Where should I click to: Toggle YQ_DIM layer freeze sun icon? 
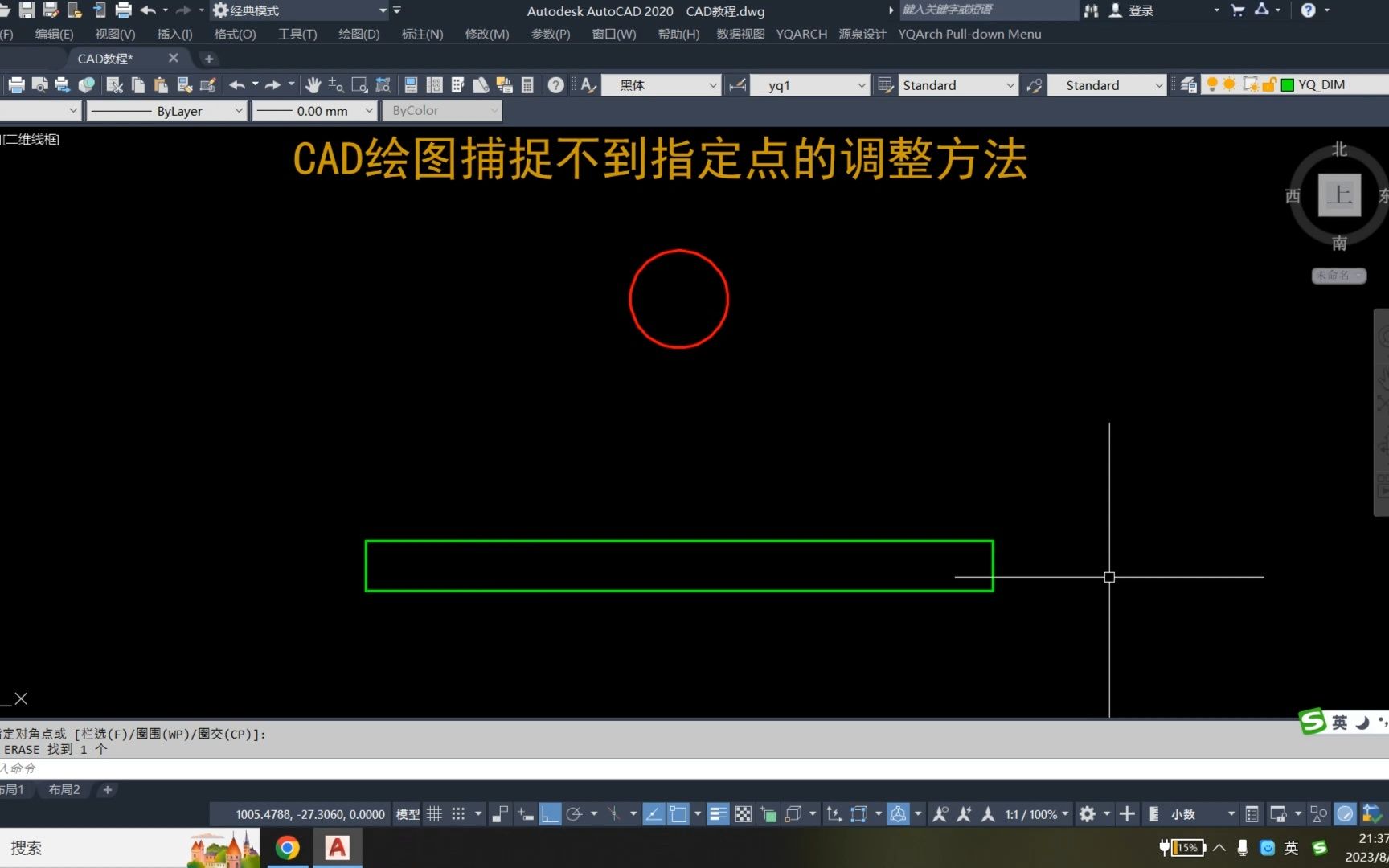[x=1229, y=84]
